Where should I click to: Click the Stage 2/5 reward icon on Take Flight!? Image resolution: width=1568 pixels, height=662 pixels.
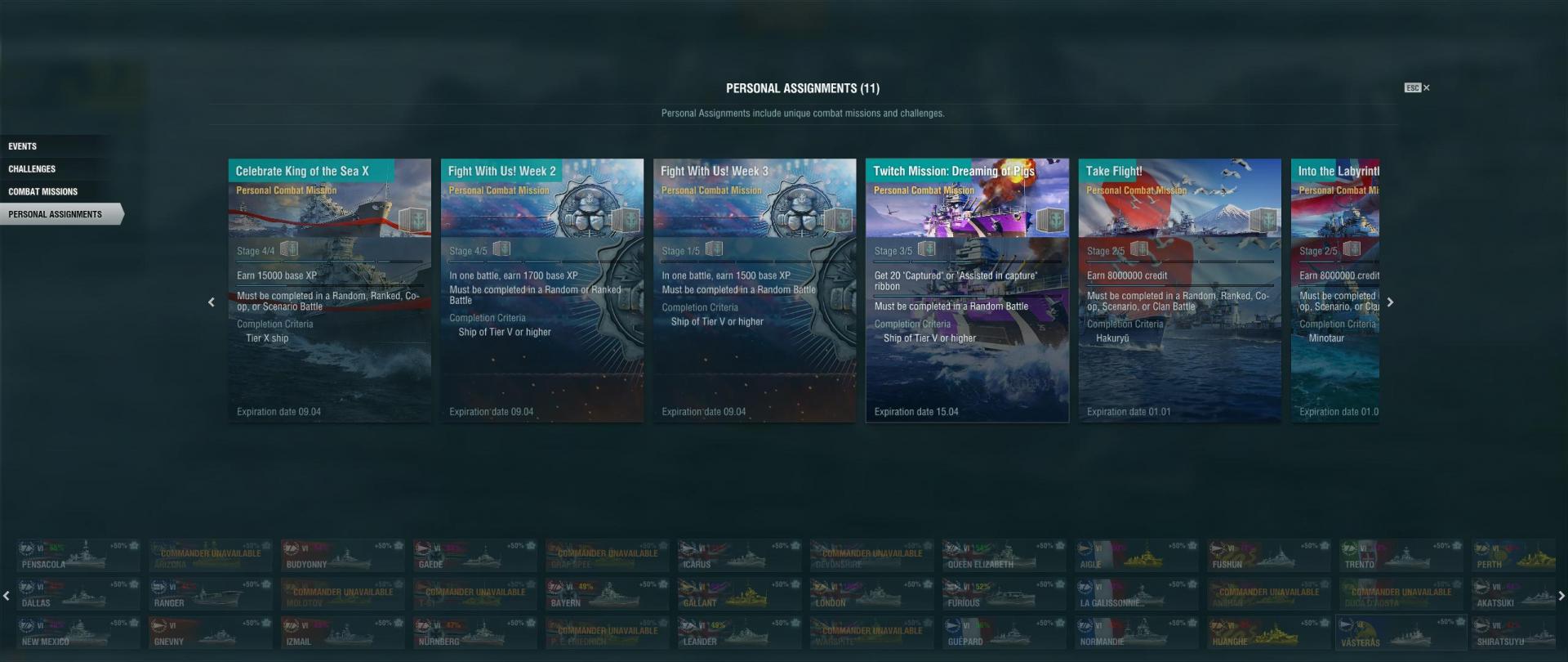[1138, 248]
